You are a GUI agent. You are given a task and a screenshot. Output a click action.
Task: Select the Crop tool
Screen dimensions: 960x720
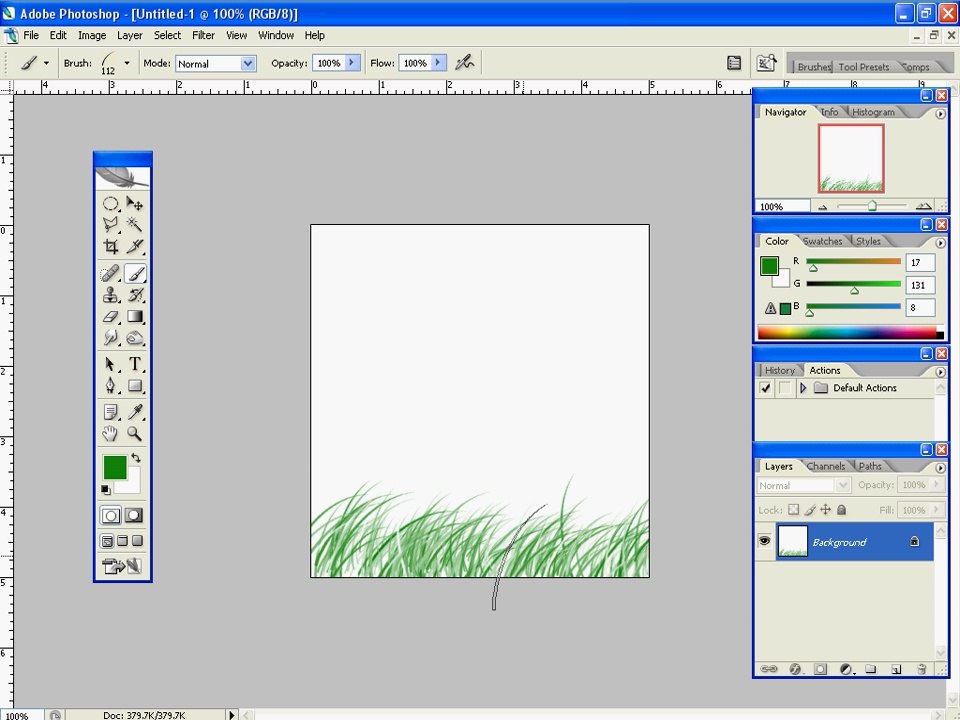coord(110,246)
